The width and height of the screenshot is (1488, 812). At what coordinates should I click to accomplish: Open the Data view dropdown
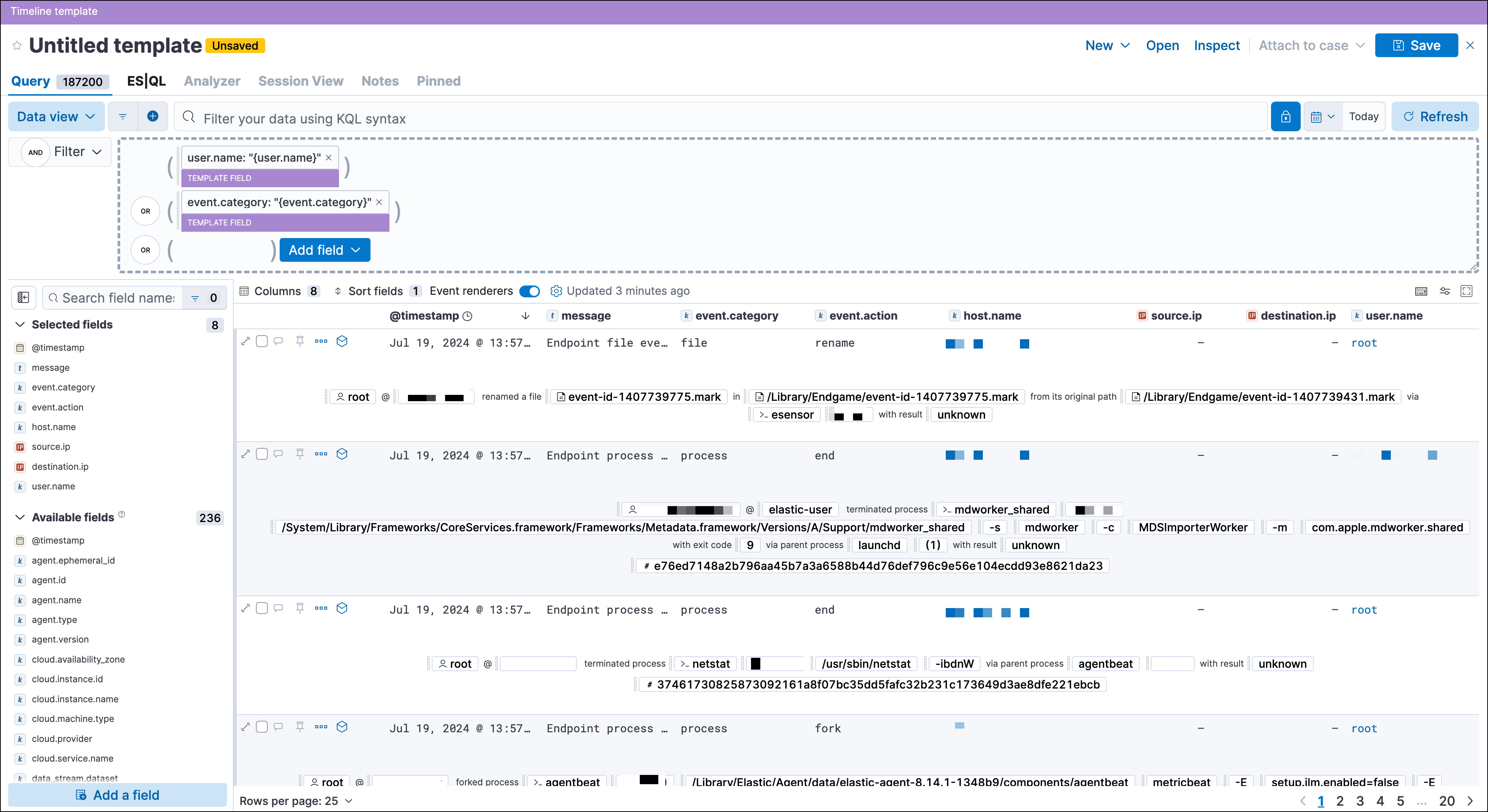click(56, 116)
